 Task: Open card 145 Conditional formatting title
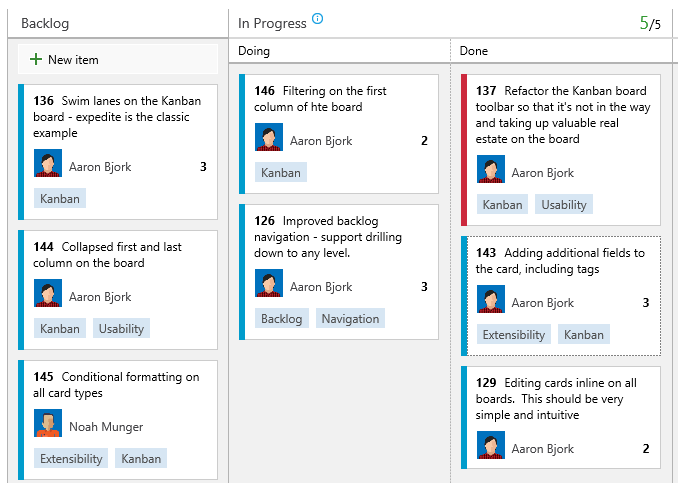tap(116, 384)
